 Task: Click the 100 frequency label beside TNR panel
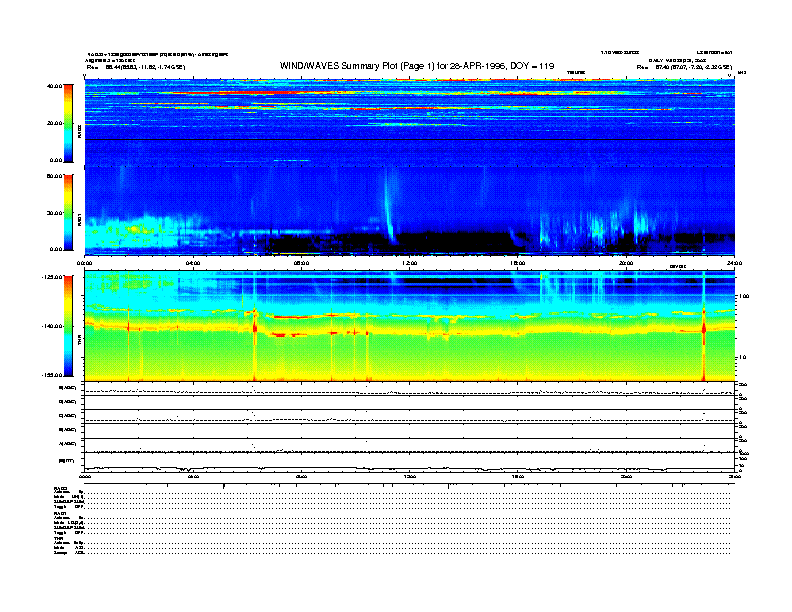click(x=744, y=296)
